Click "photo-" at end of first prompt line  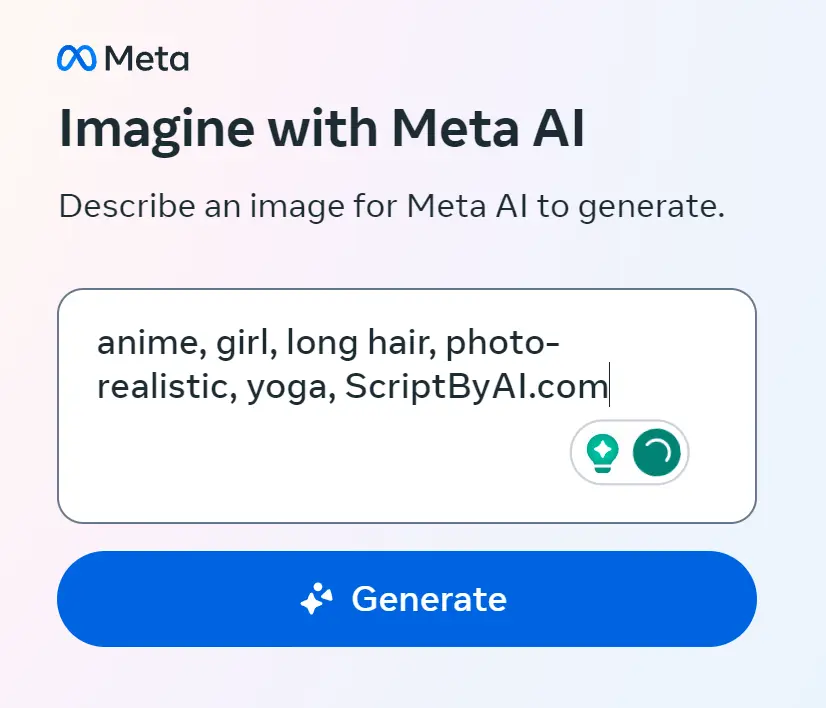pos(502,343)
